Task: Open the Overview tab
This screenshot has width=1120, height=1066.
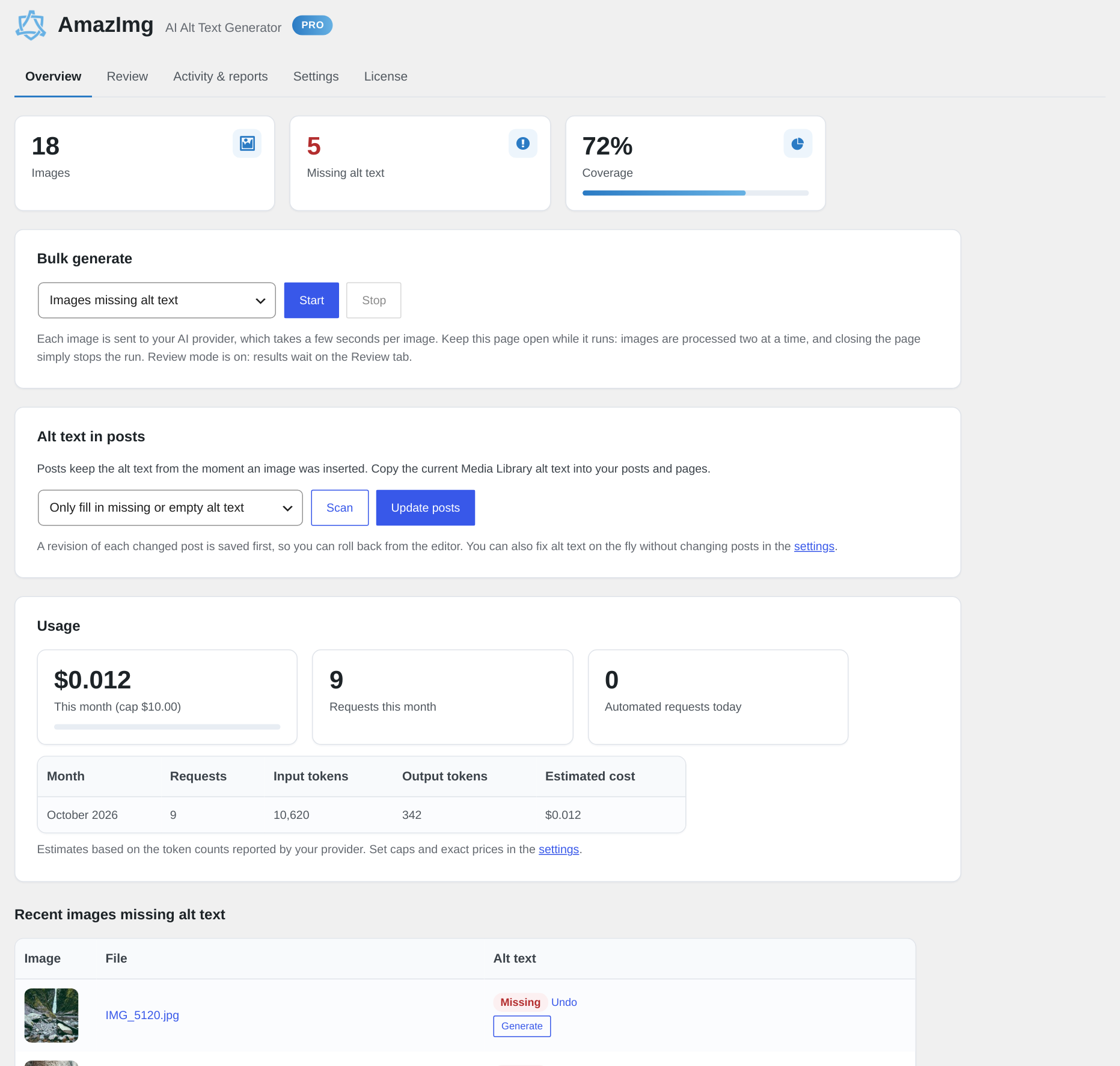Action: pyautogui.click(x=53, y=76)
